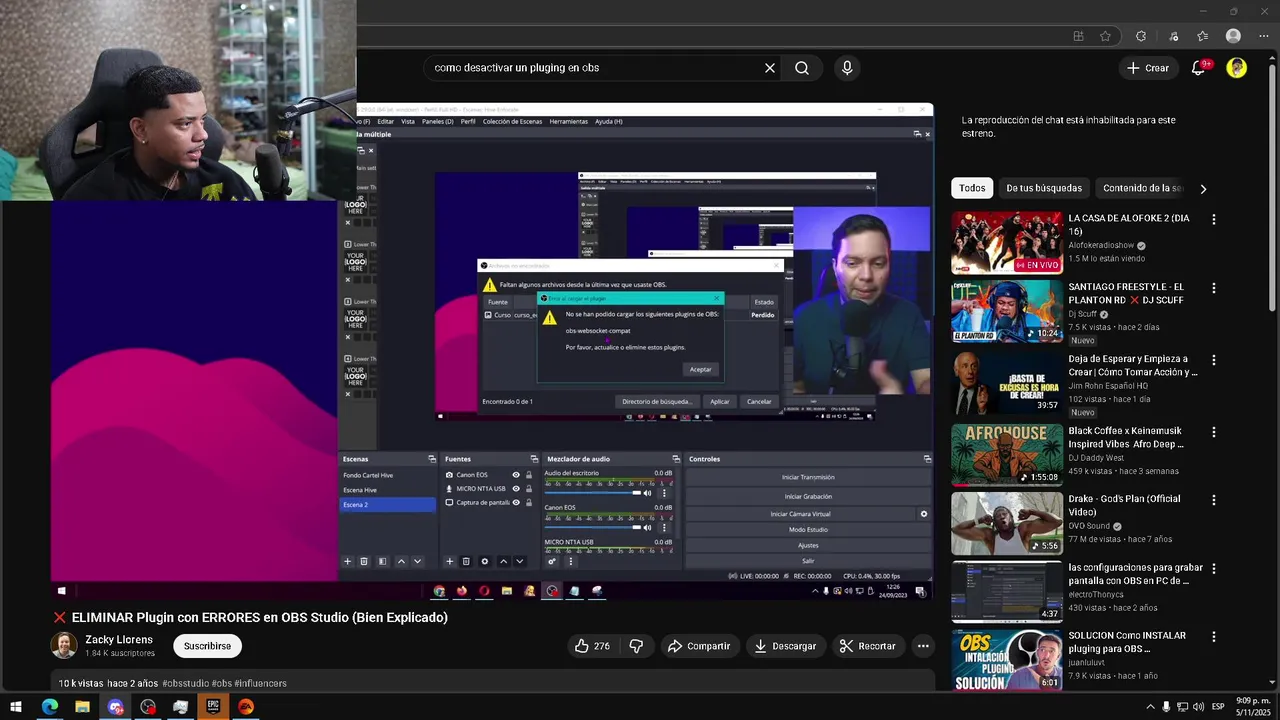Open Zacky Llorens channel link
Viewport: 1280px width, 720px height.
119,640
